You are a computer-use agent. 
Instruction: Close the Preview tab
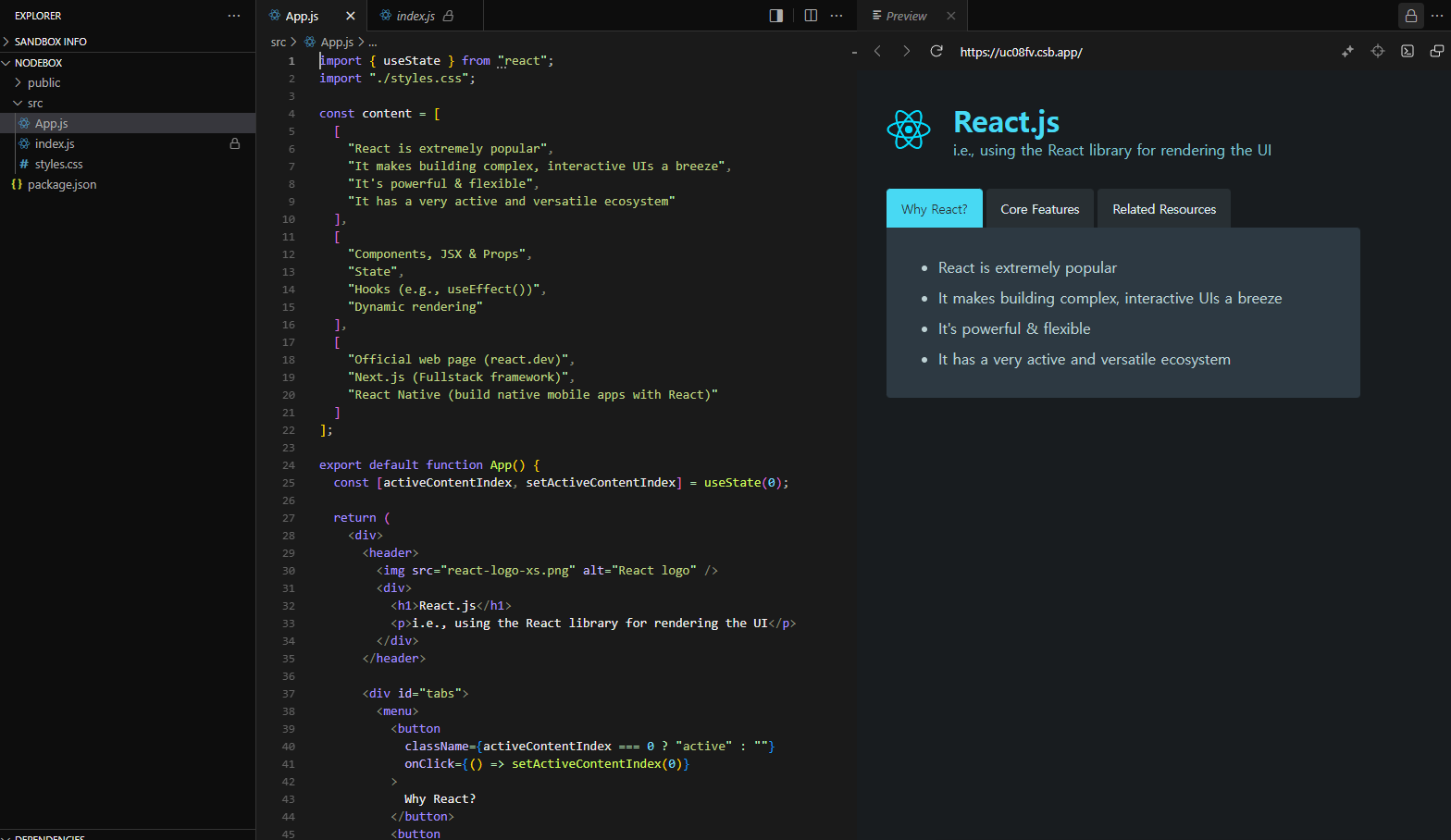[950, 16]
